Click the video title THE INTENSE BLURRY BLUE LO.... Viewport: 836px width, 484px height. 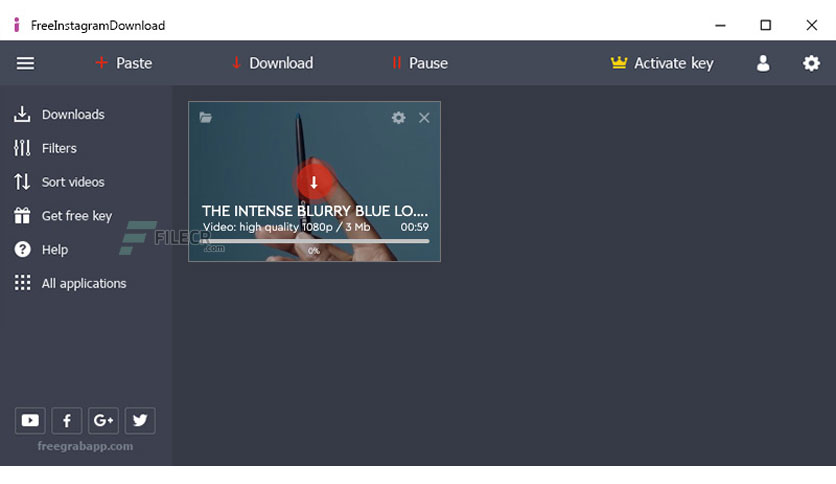point(315,211)
